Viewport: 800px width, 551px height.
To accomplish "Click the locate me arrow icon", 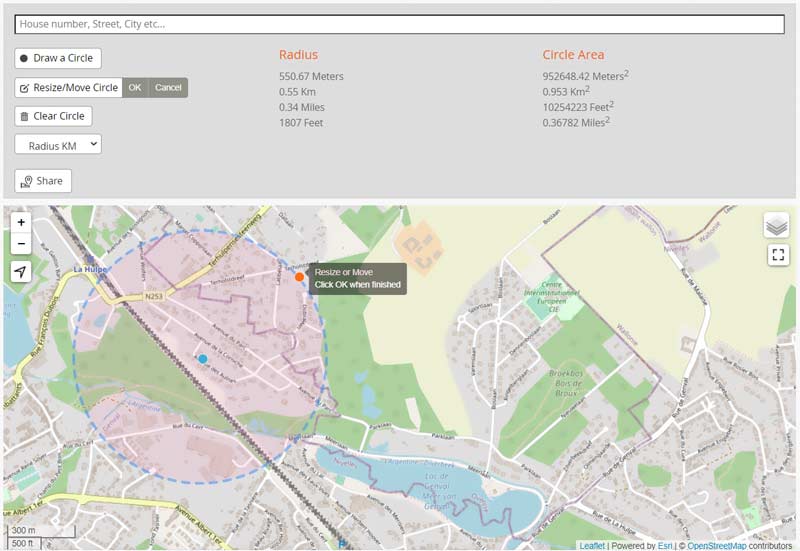I will coord(21,272).
